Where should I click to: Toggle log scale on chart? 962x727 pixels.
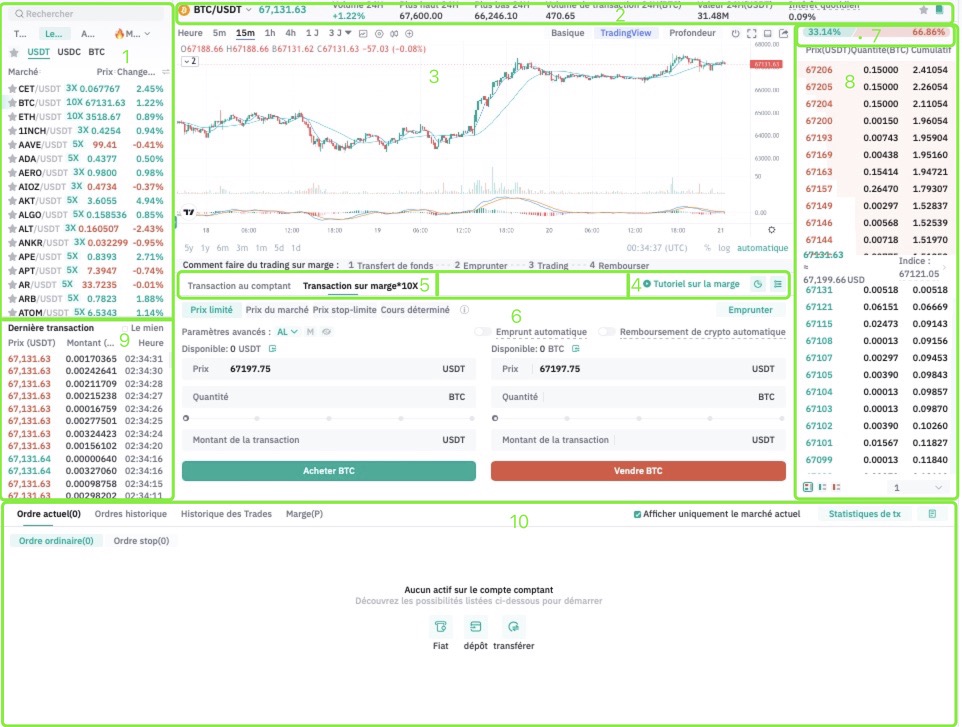[x=725, y=248]
